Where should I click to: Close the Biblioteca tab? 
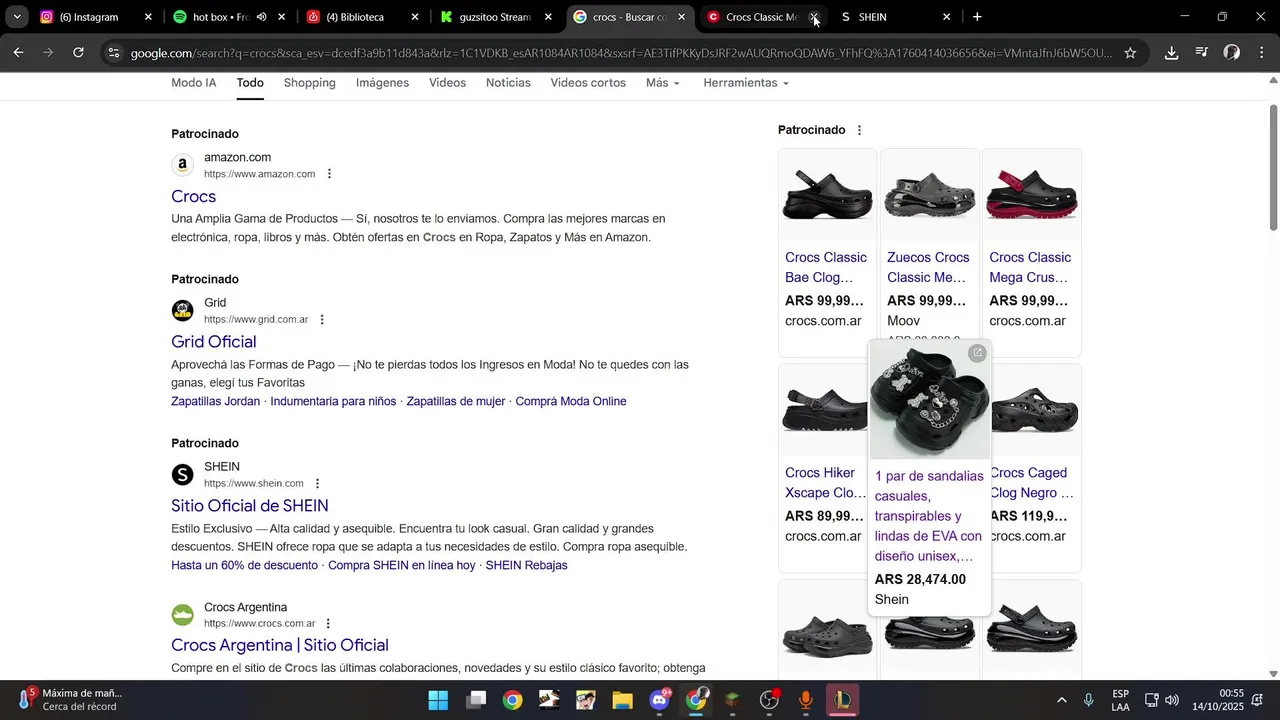point(415,17)
